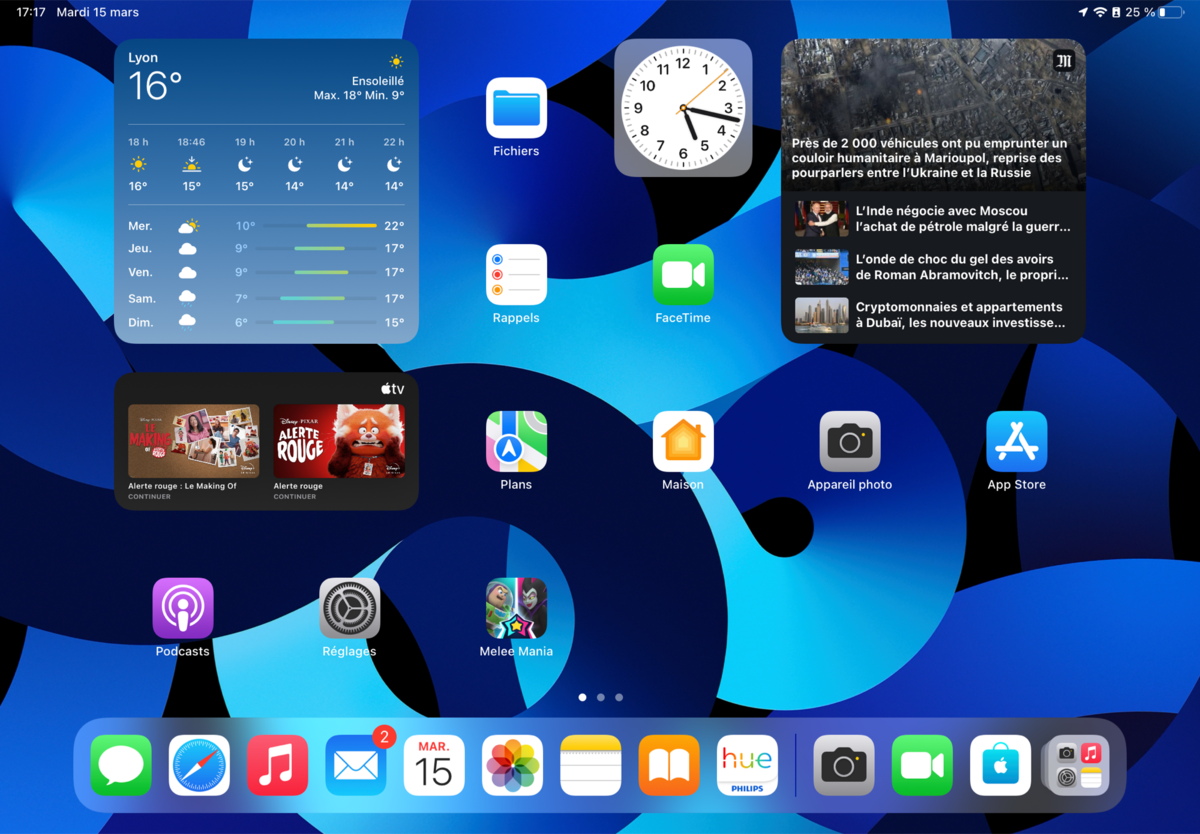Launch FaceTime from the home screen grid
The image size is (1200, 834).
point(683,275)
